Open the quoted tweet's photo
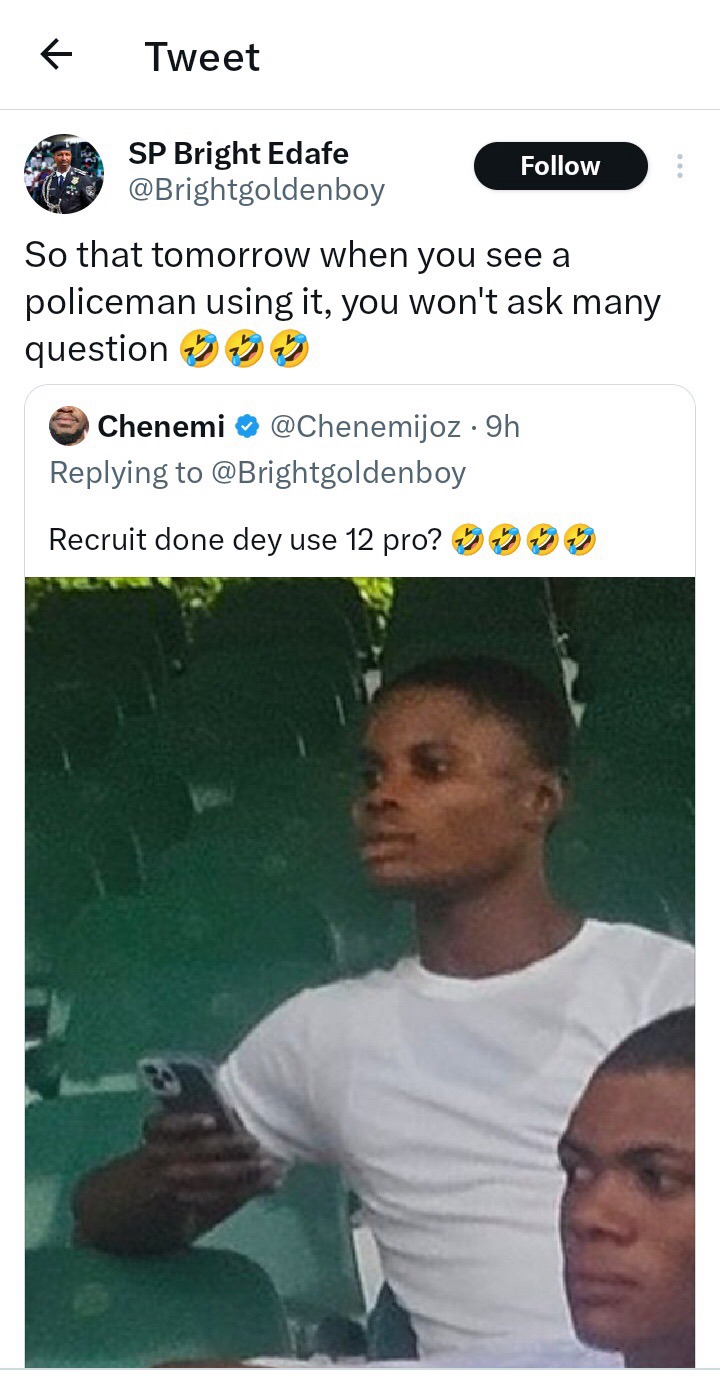The width and height of the screenshot is (720, 1380). click(x=360, y=900)
